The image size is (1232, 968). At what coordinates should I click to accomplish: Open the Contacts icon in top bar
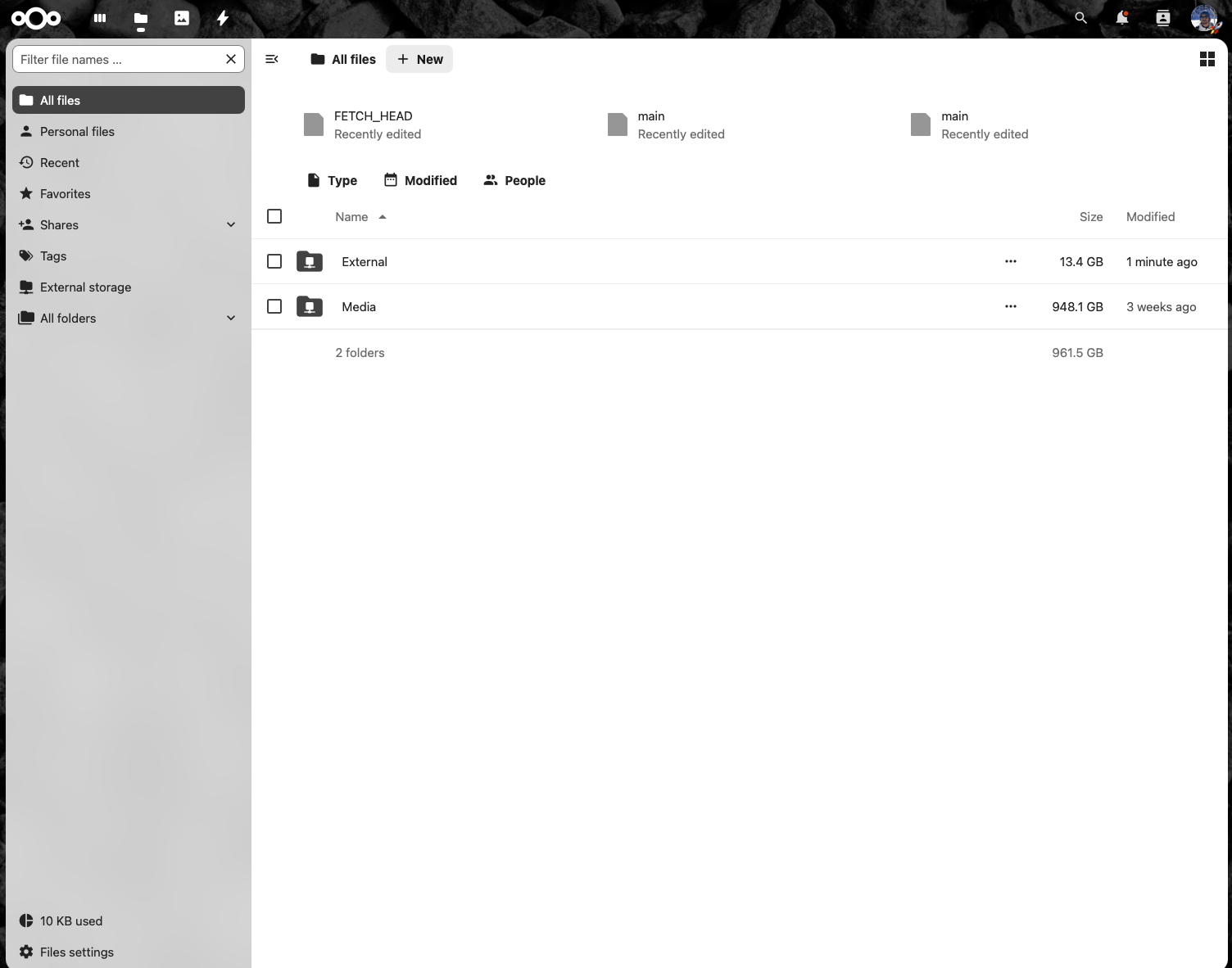click(1162, 17)
